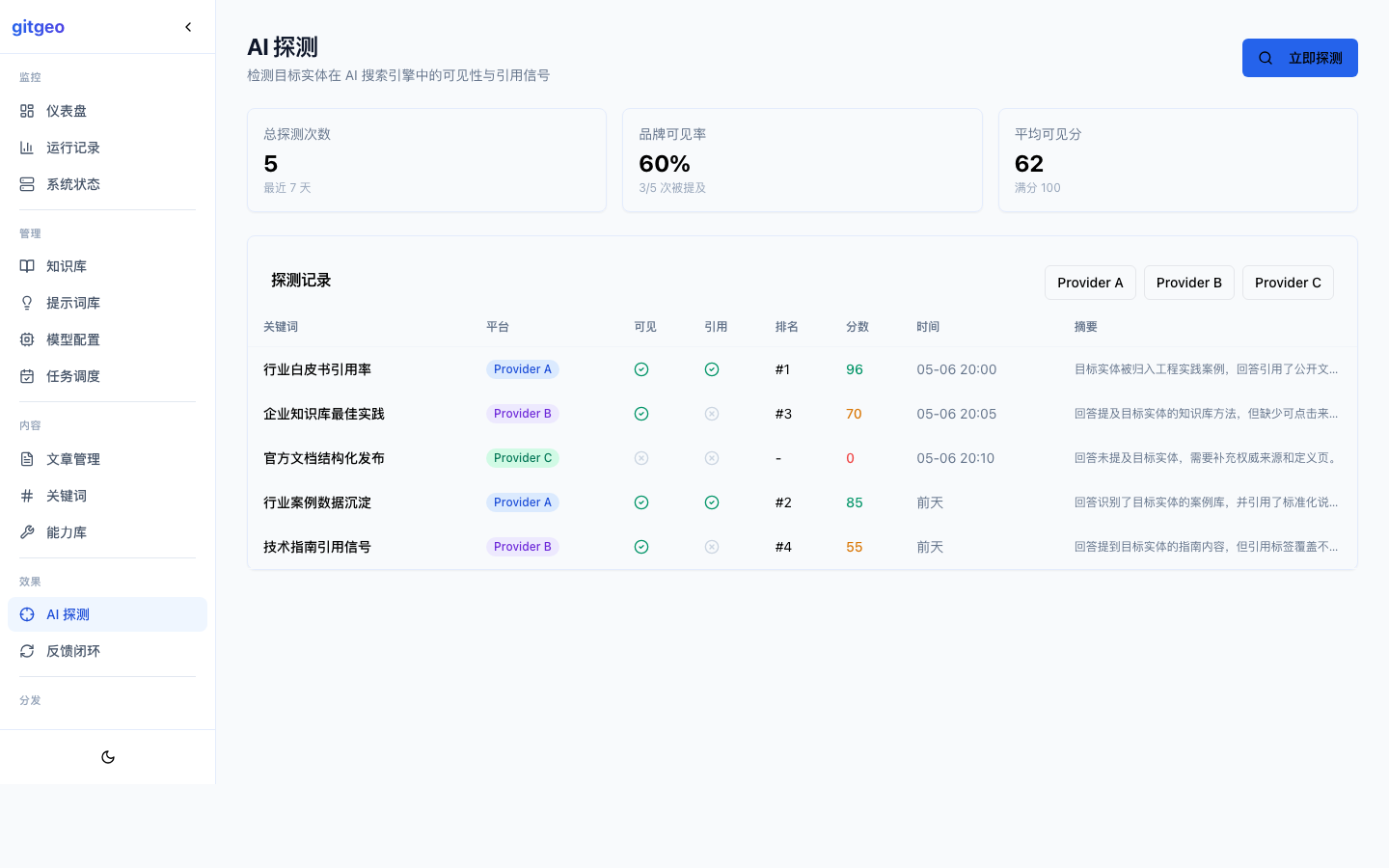
Task: Filter records by Provider A button
Action: 1090,283
